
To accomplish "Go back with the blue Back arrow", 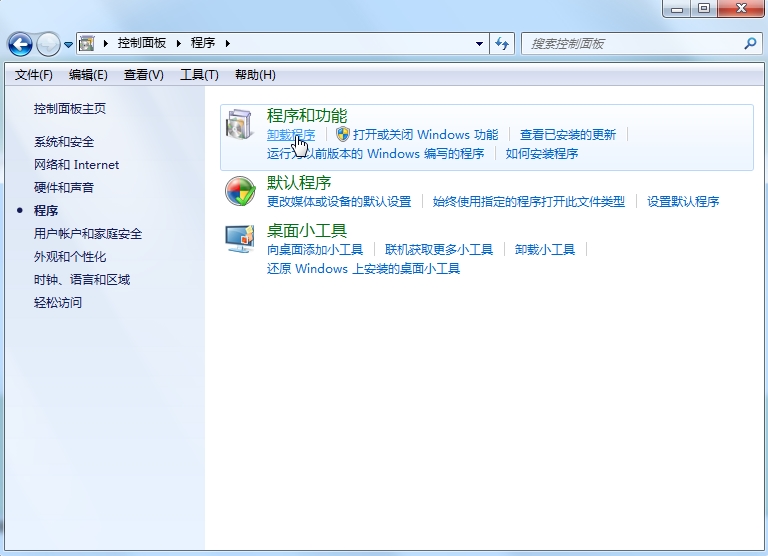I will click(x=20, y=44).
